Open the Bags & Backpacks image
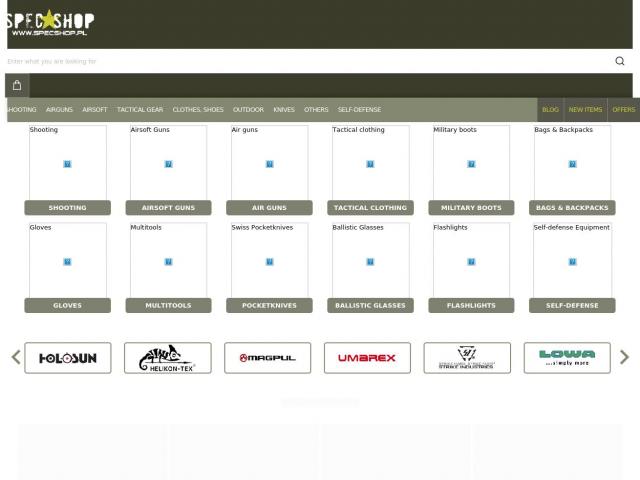Viewport: 640px width, 480px height. [572, 163]
